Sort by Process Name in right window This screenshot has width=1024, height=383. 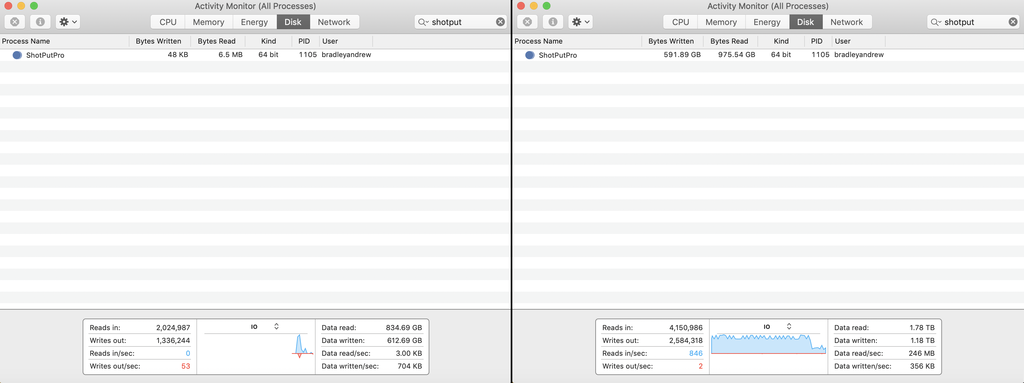click(577, 41)
